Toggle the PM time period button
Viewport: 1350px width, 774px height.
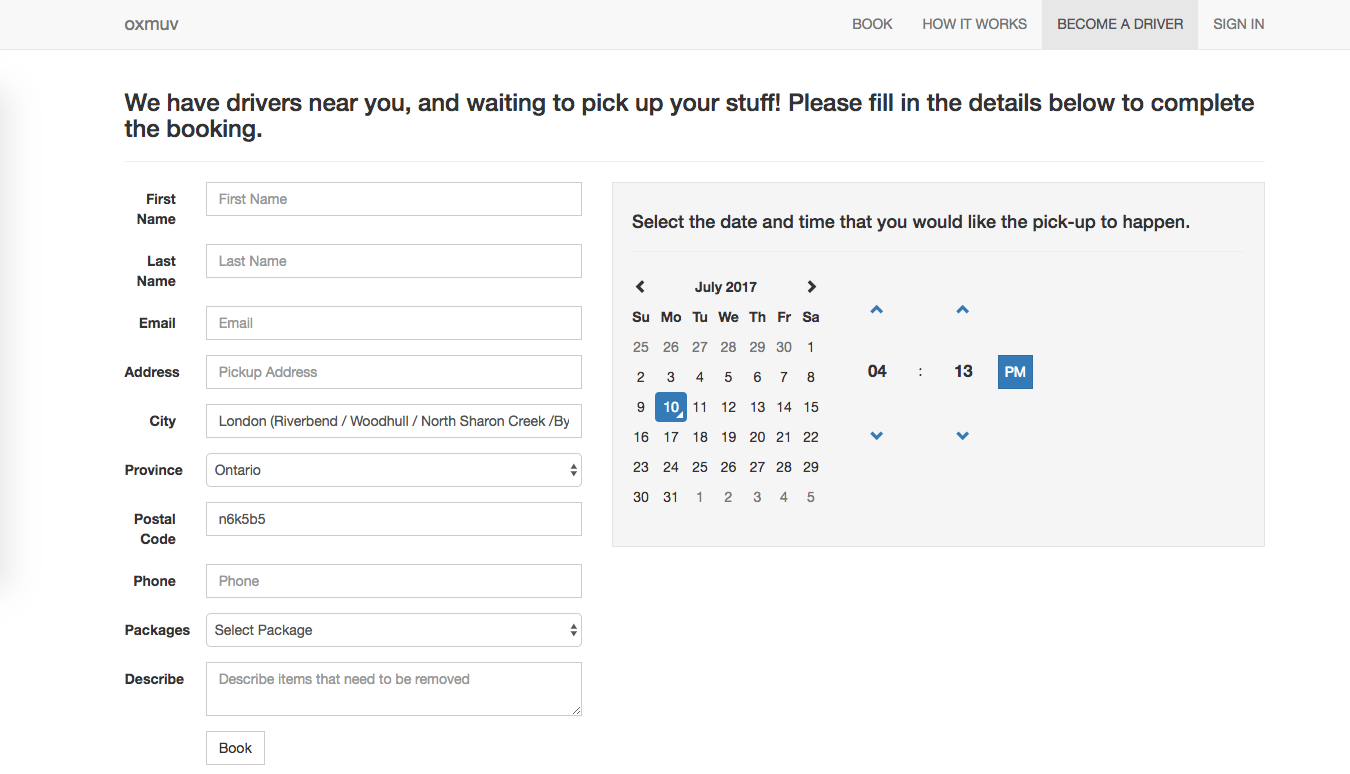pos(1014,372)
